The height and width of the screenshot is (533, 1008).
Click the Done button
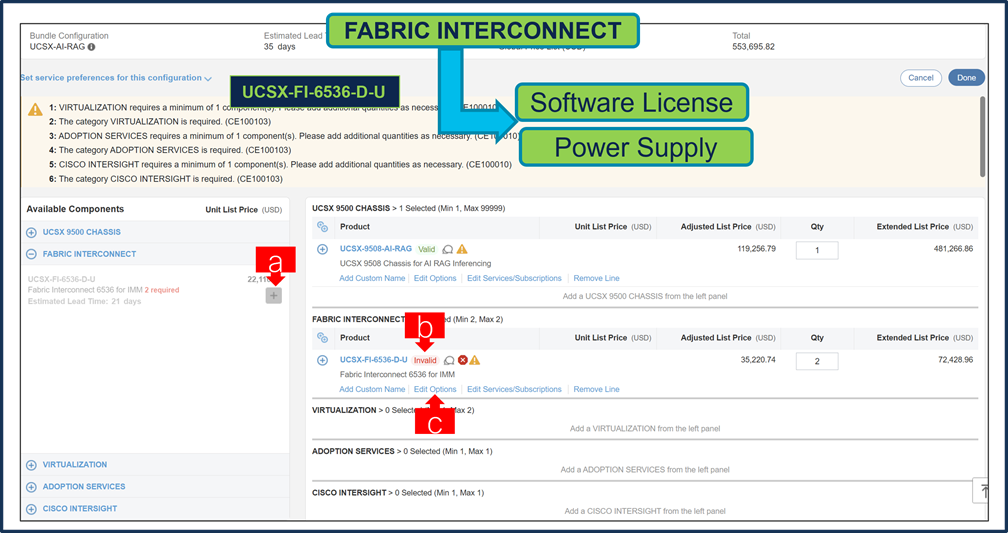pos(966,78)
